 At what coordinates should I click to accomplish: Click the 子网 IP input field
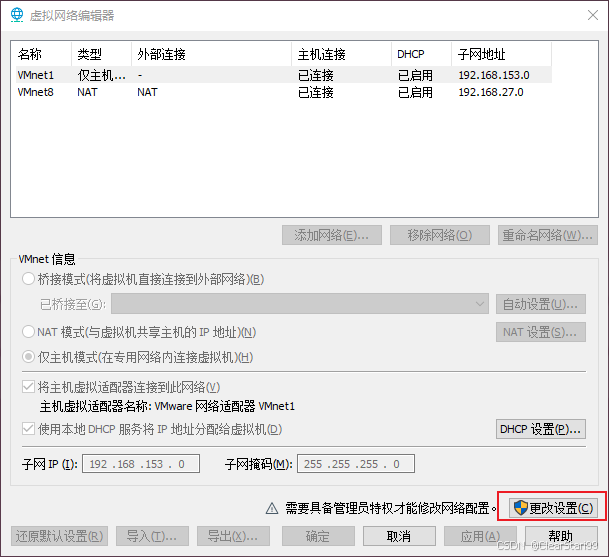[141, 464]
